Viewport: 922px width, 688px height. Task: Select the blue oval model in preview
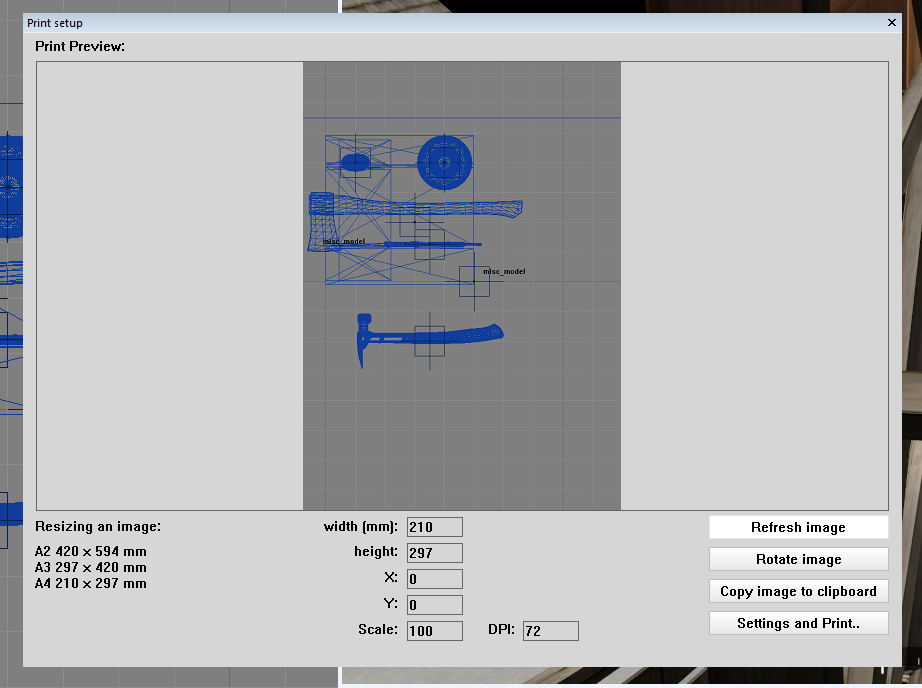click(355, 162)
